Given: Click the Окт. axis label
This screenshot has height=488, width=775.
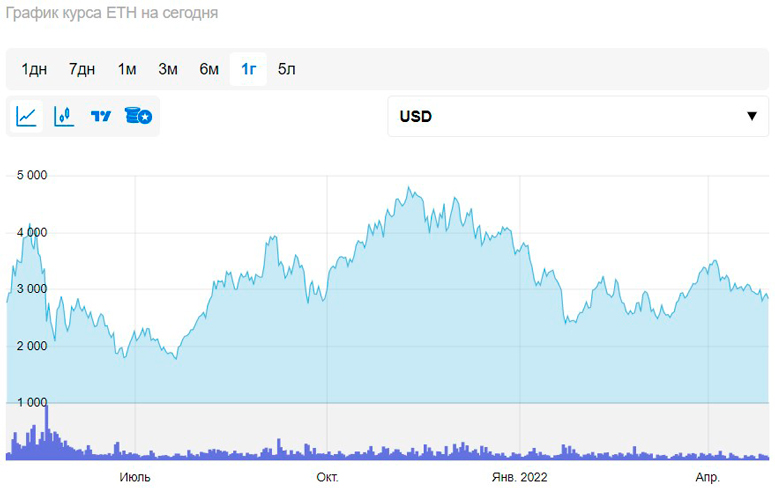Looking at the screenshot, I should [x=328, y=477].
